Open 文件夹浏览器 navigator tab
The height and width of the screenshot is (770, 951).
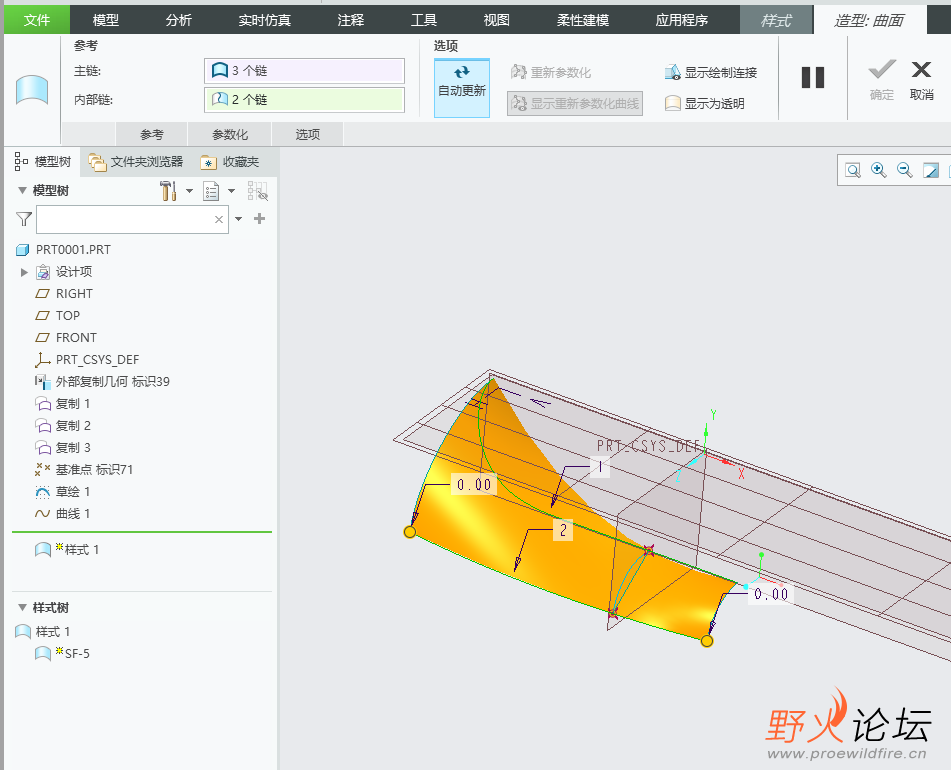[136, 161]
